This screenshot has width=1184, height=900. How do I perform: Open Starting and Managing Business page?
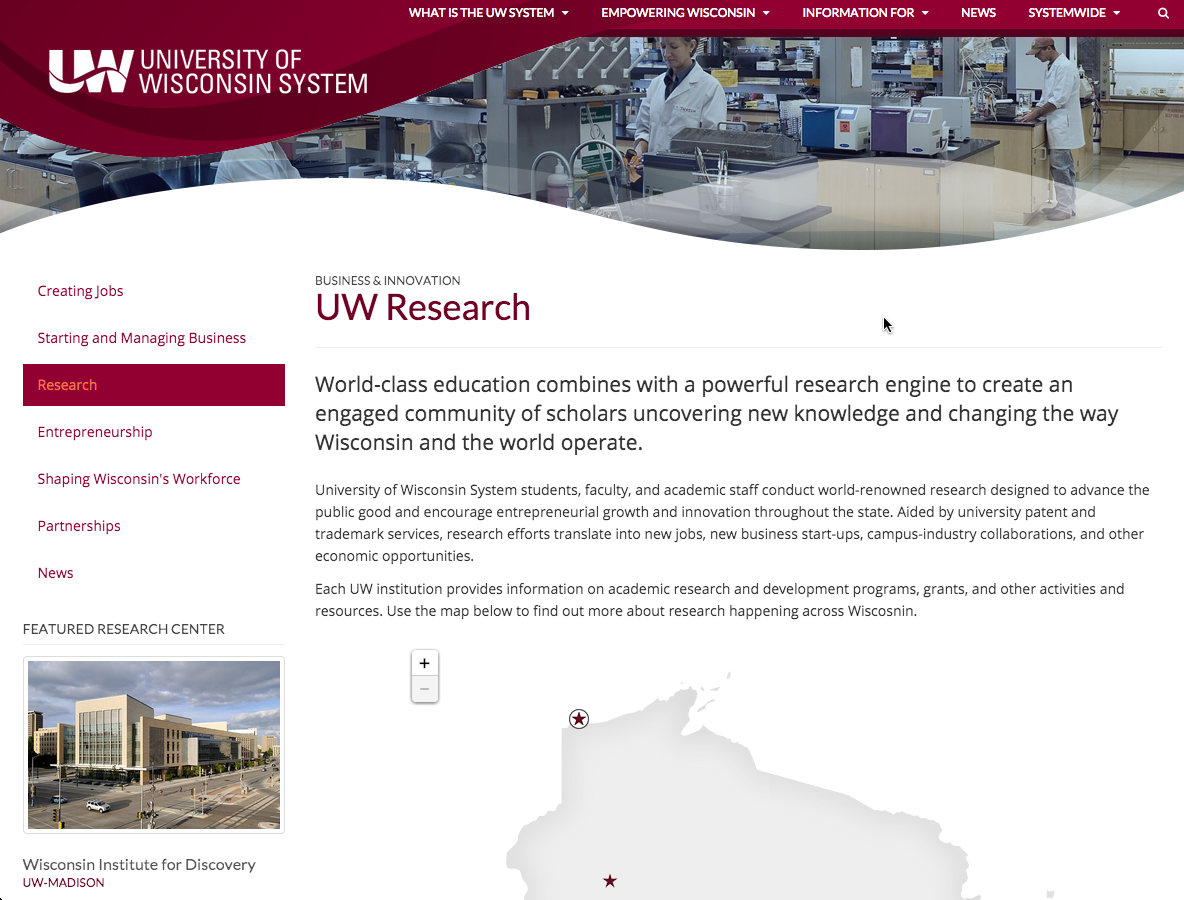click(142, 338)
